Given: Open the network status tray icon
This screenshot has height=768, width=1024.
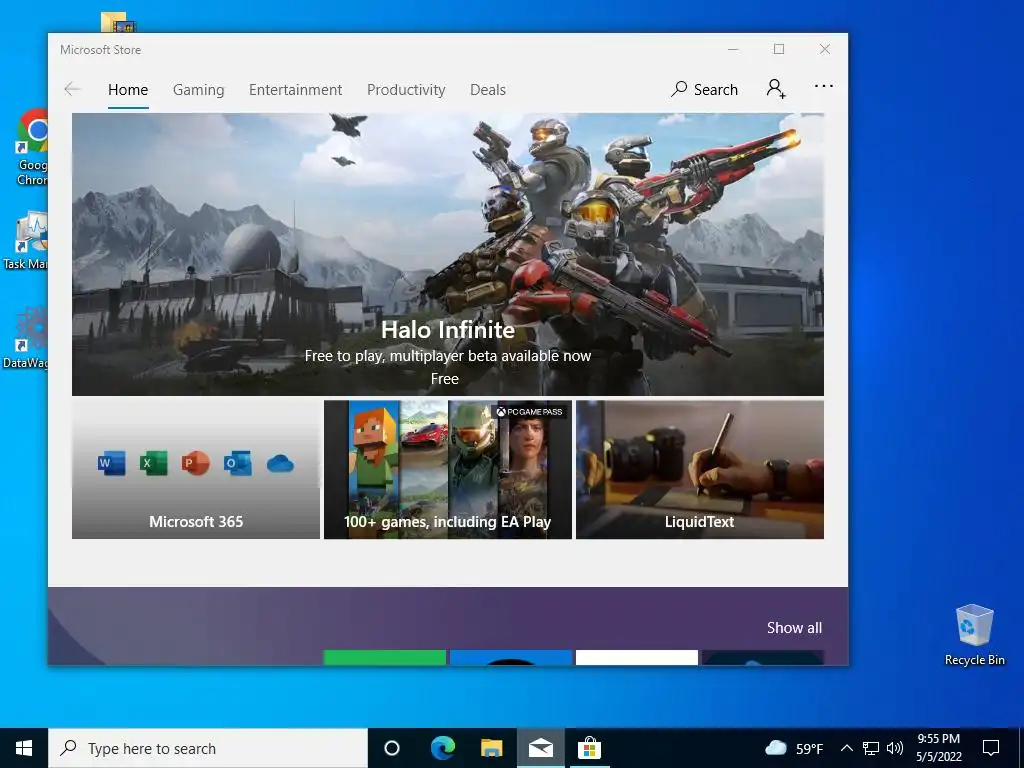Looking at the screenshot, I should 871,748.
